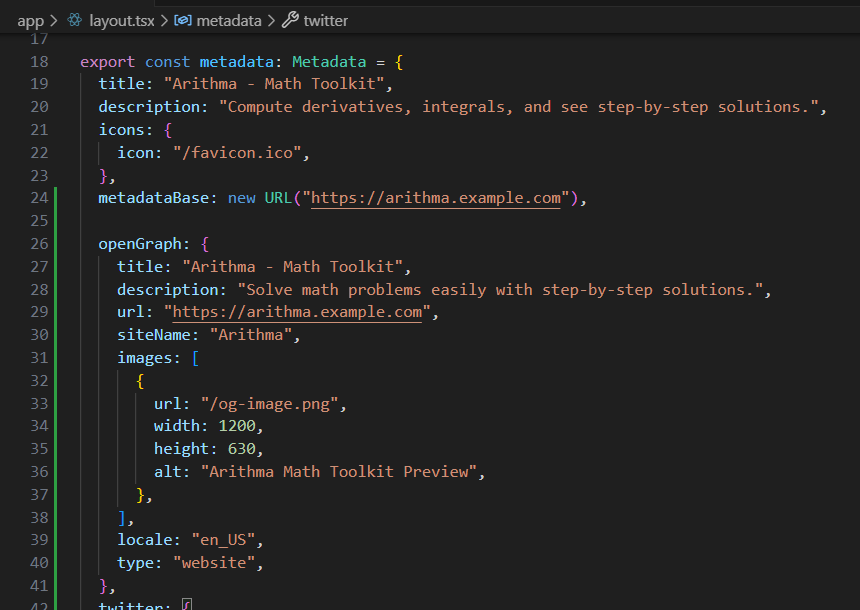Click the React file icon beside layout.tsx
860x610 pixels.
pos(75,20)
